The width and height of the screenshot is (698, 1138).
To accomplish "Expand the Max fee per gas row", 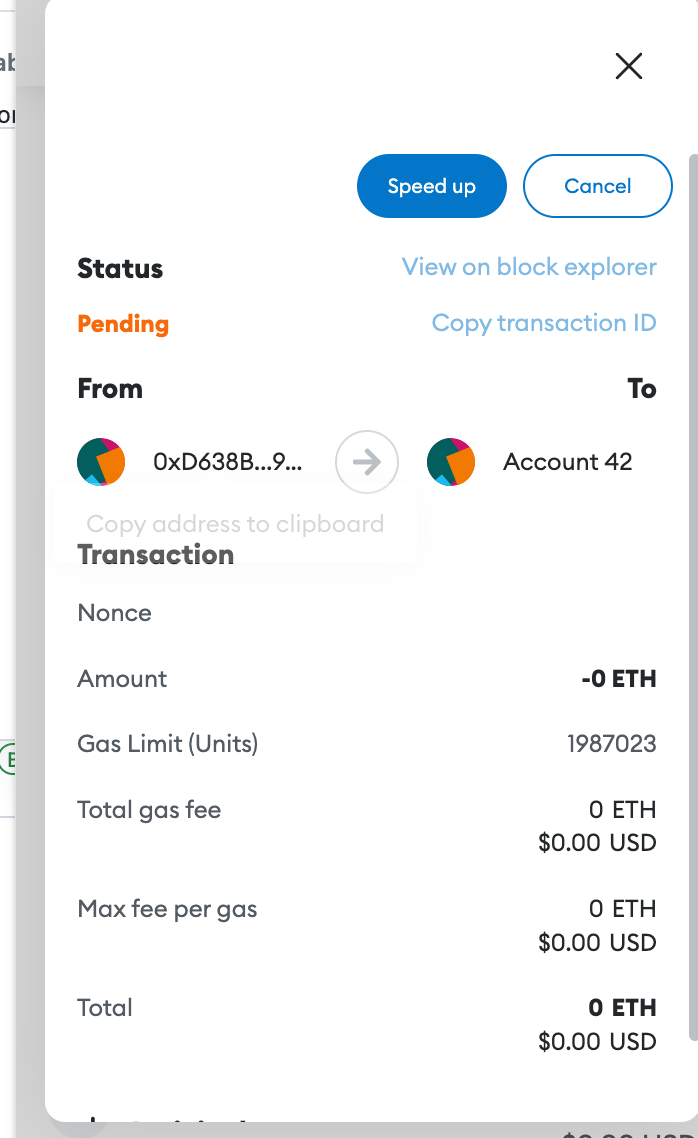I will (166, 909).
